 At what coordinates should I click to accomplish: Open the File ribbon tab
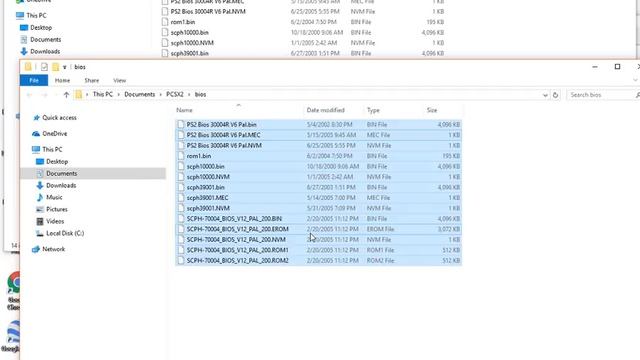tap(34, 80)
